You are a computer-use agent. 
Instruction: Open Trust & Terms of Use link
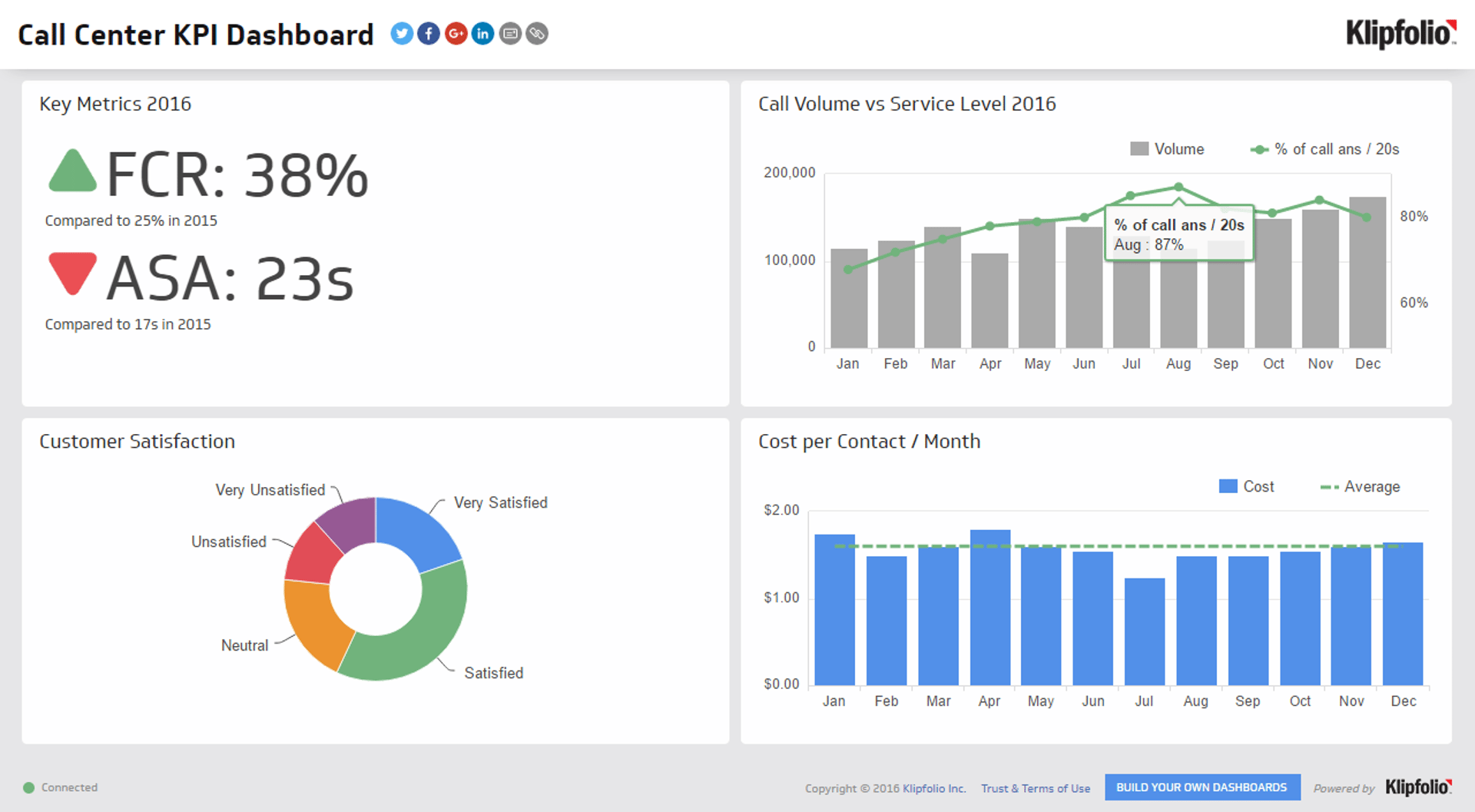click(x=1035, y=788)
